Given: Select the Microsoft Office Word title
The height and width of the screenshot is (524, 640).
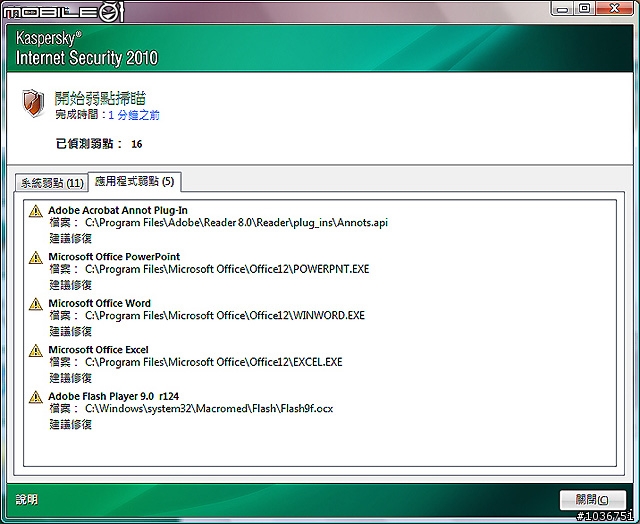Looking at the screenshot, I should click(x=100, y=303).
